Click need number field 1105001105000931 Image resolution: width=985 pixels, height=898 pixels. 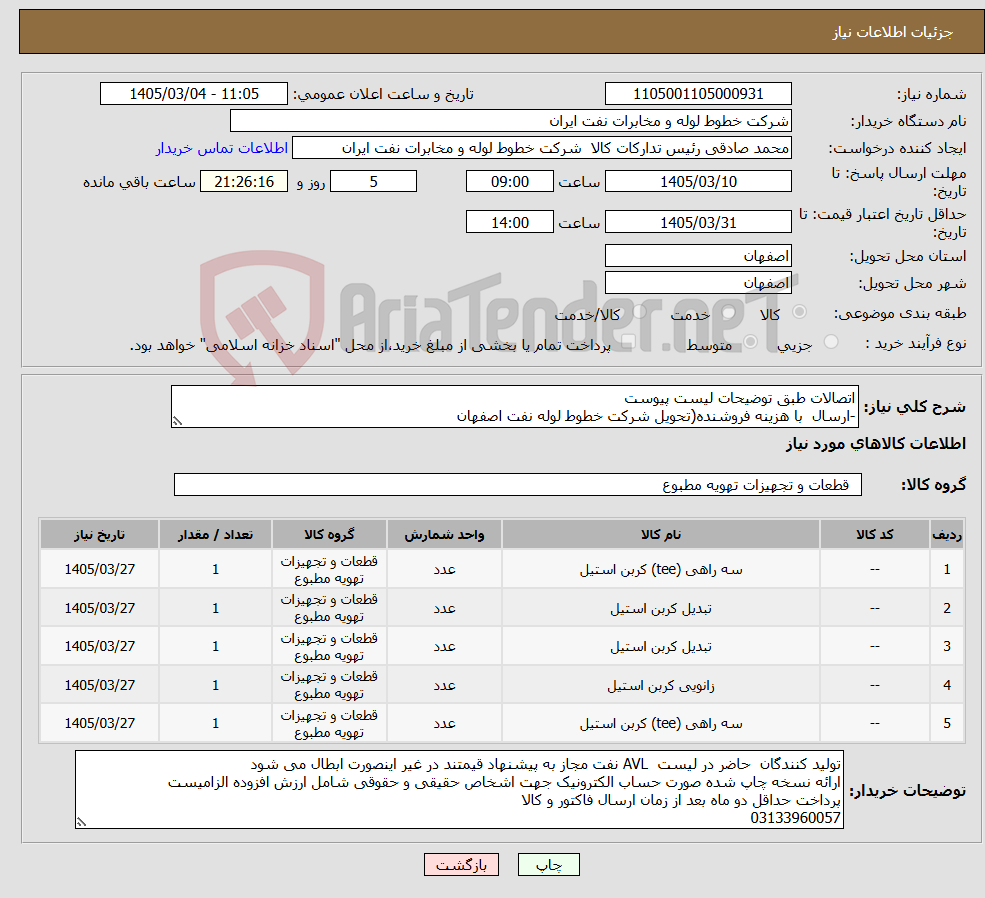[698, 94]
